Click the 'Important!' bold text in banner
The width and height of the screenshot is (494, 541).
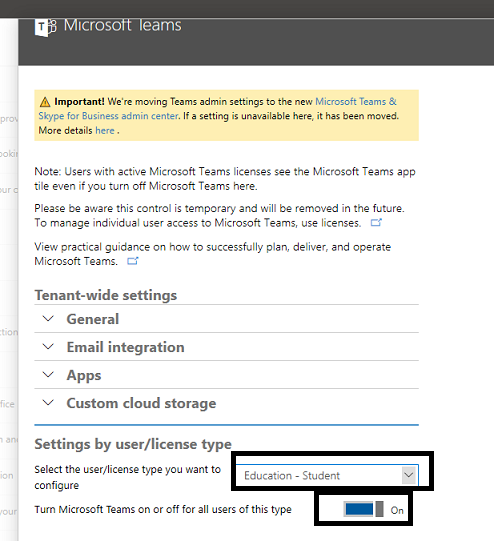click(x=79, y=102)
